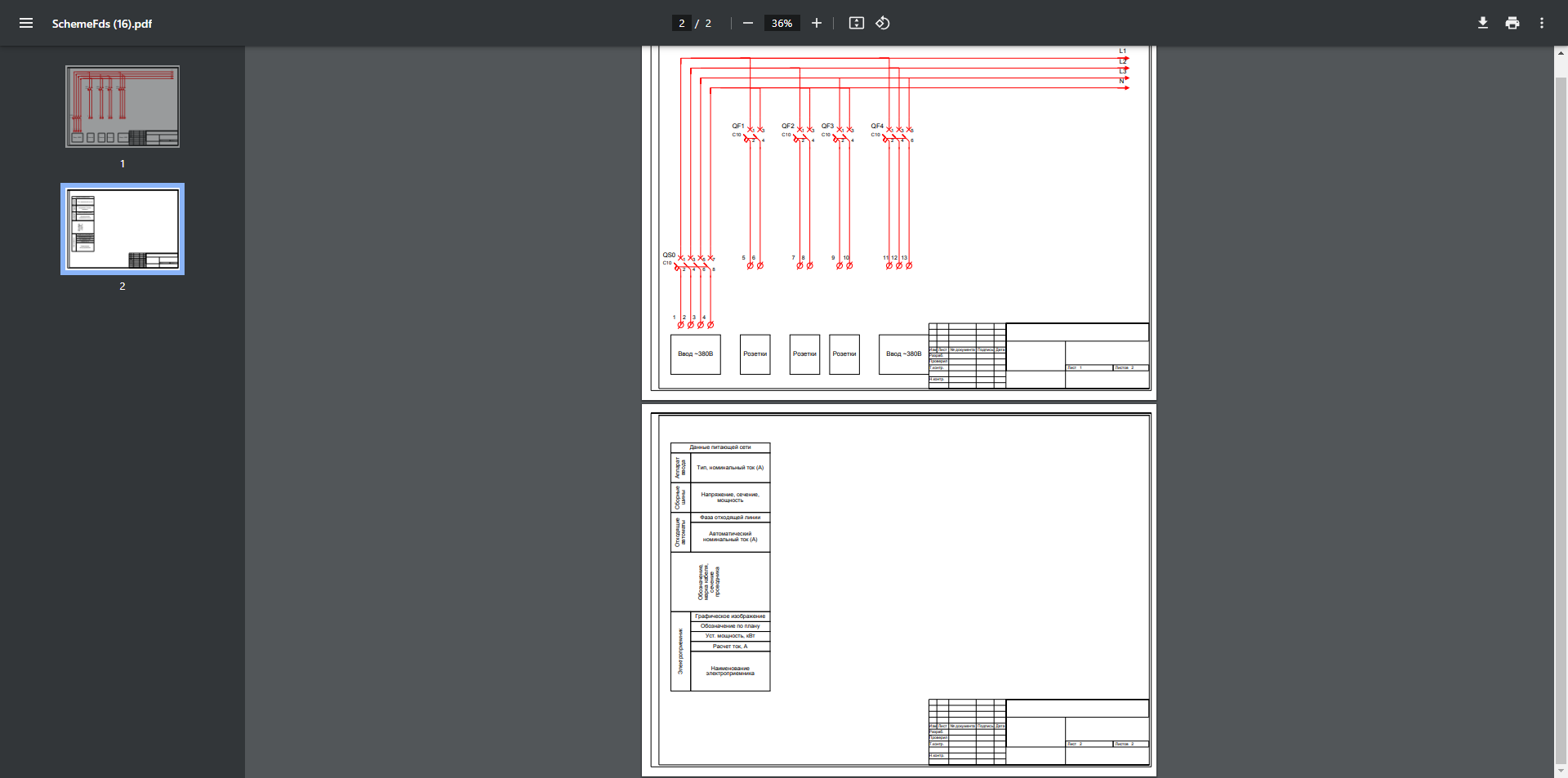Click the N neutral line label

click(x=1121, y=81)
